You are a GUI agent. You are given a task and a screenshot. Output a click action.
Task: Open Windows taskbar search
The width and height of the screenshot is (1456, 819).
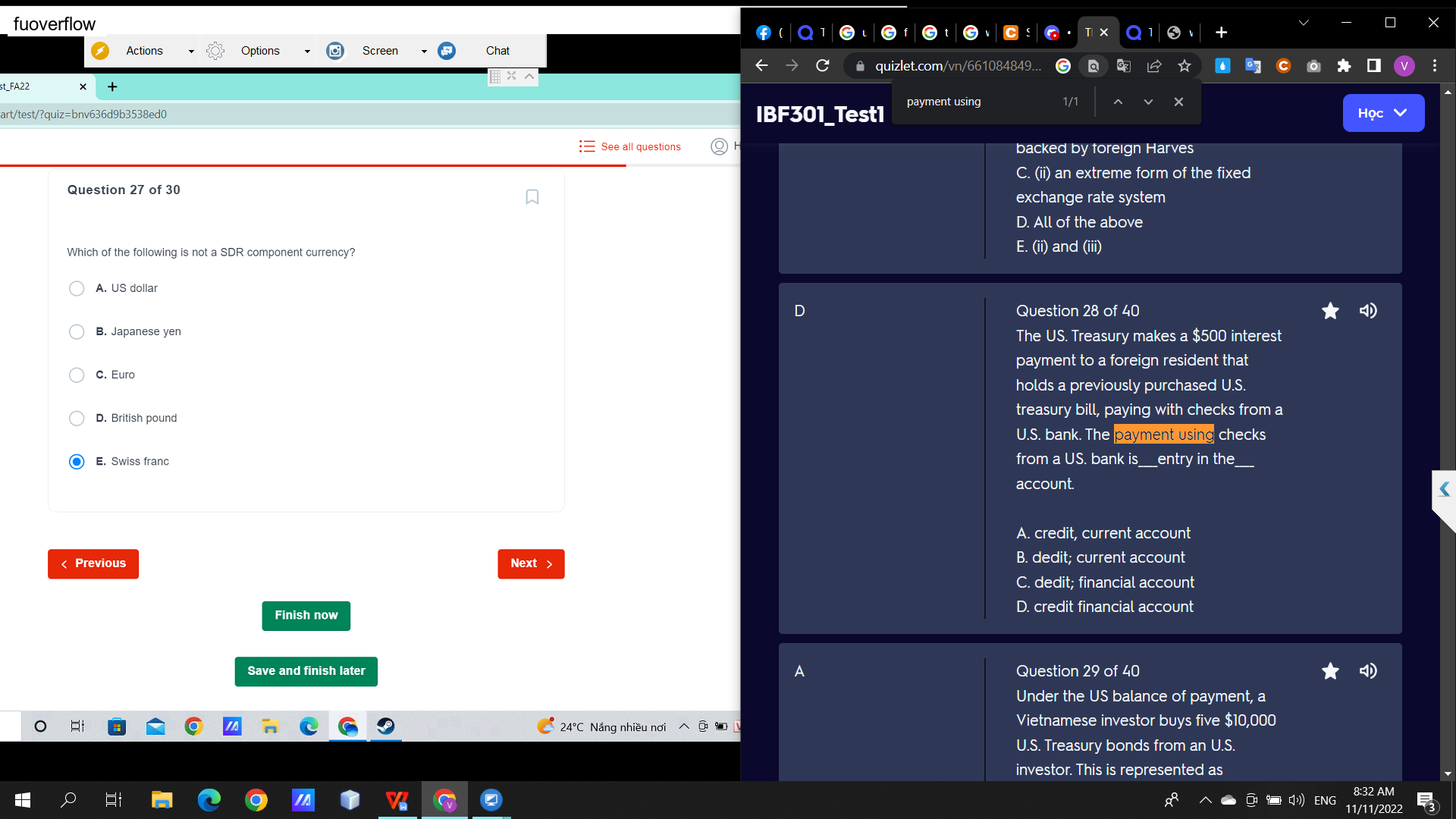coord(68,800)
